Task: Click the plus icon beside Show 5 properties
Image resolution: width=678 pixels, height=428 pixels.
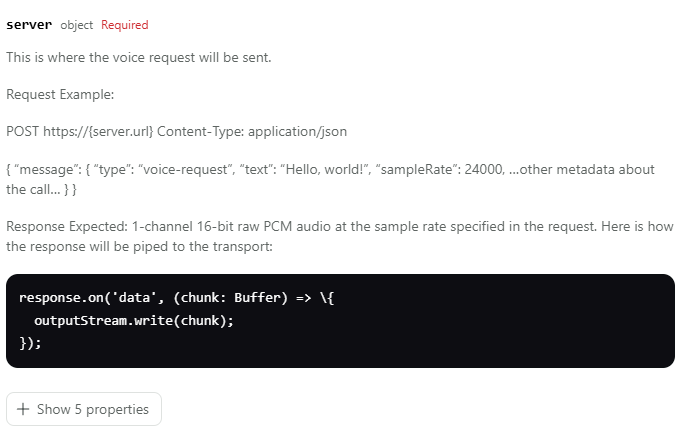Action: (23, 409)
